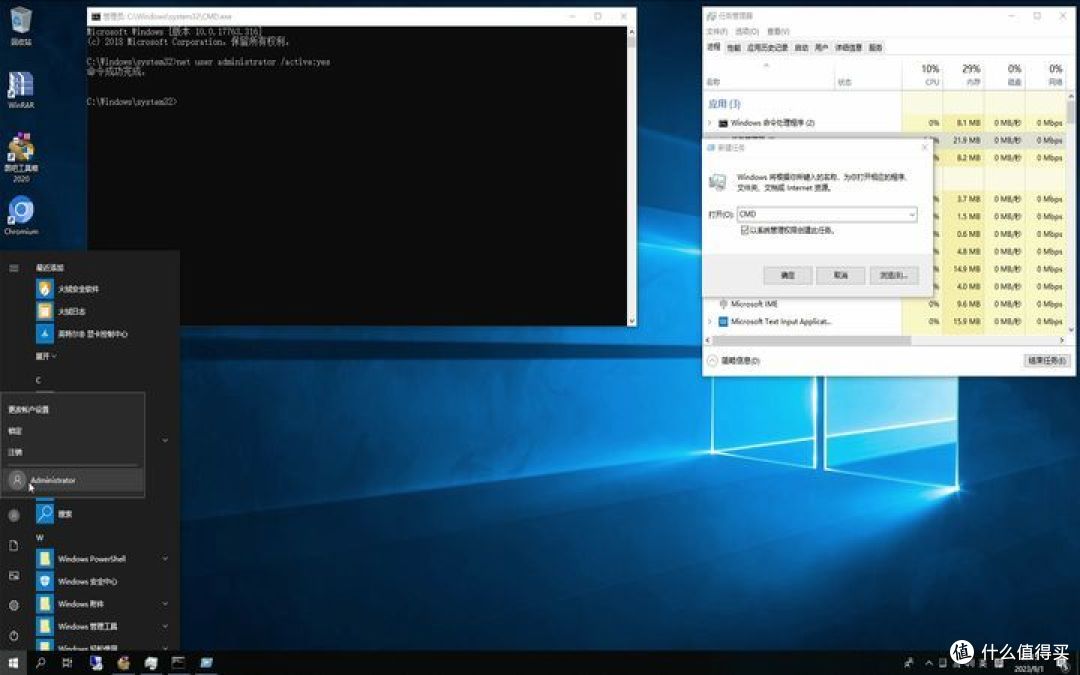The width and height of the screenshot is (1080, 675).
Task: Switch to the 用户 tab in Task Manager
Action: click(x=821, y=48)
